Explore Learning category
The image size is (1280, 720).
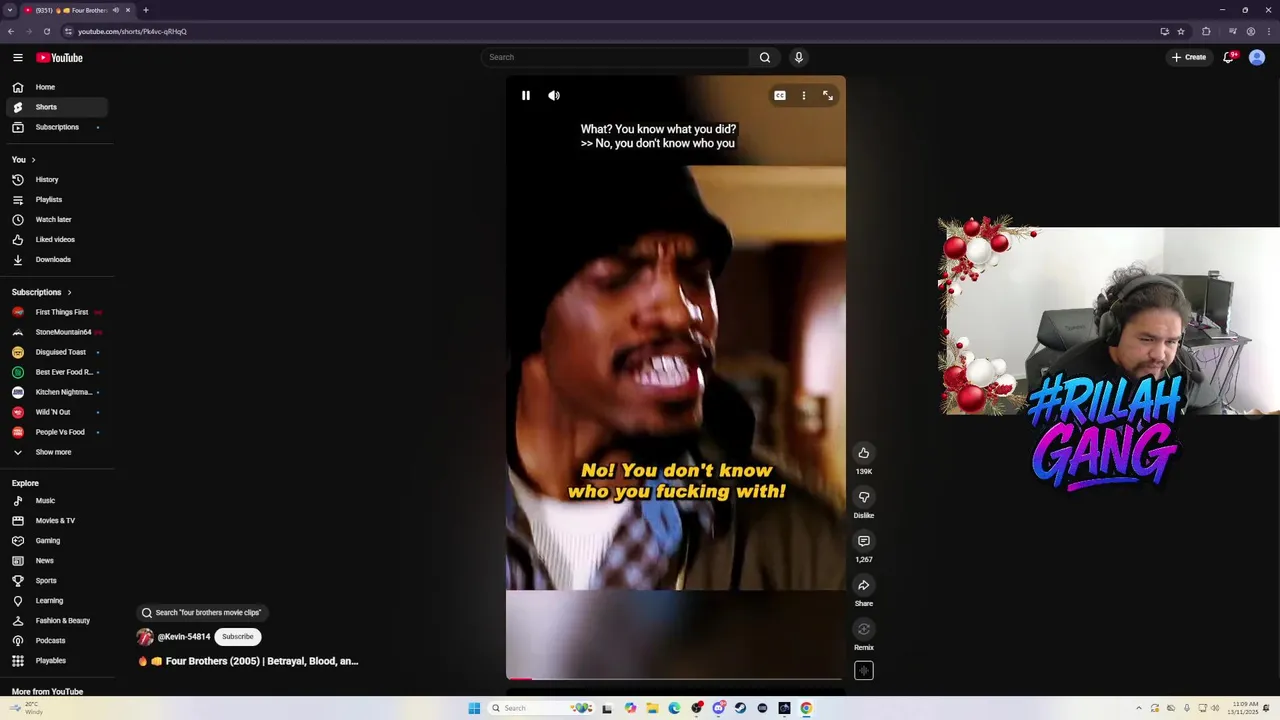click(56, 601)
